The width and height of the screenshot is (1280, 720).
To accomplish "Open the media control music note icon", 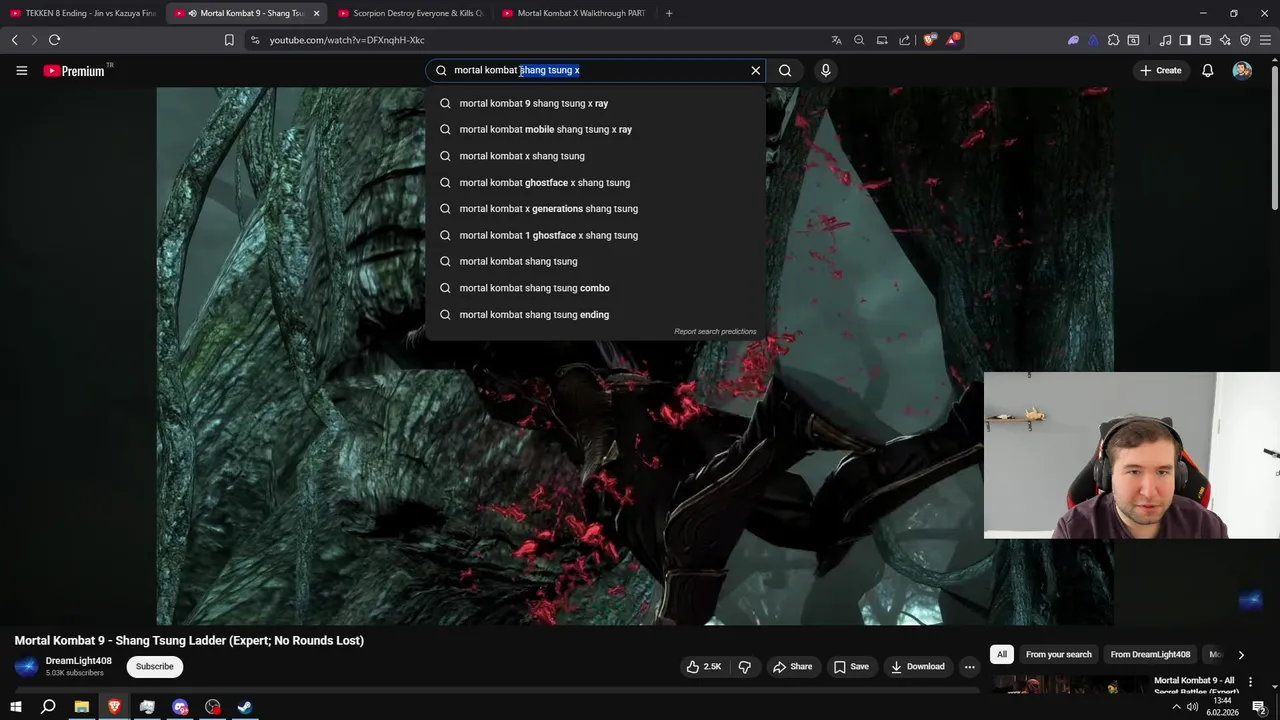I will [x=1165, y=40].
